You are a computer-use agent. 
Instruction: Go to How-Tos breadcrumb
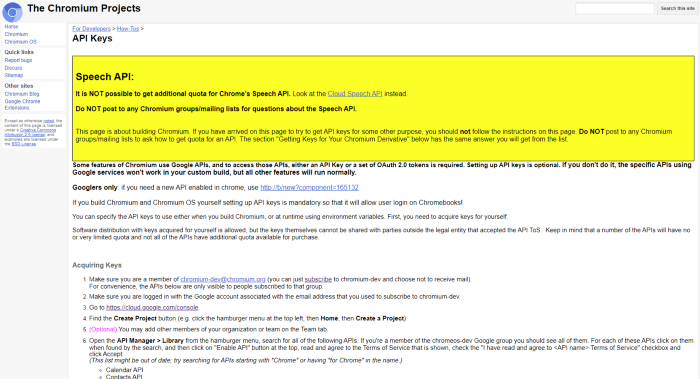pos(128,29)
